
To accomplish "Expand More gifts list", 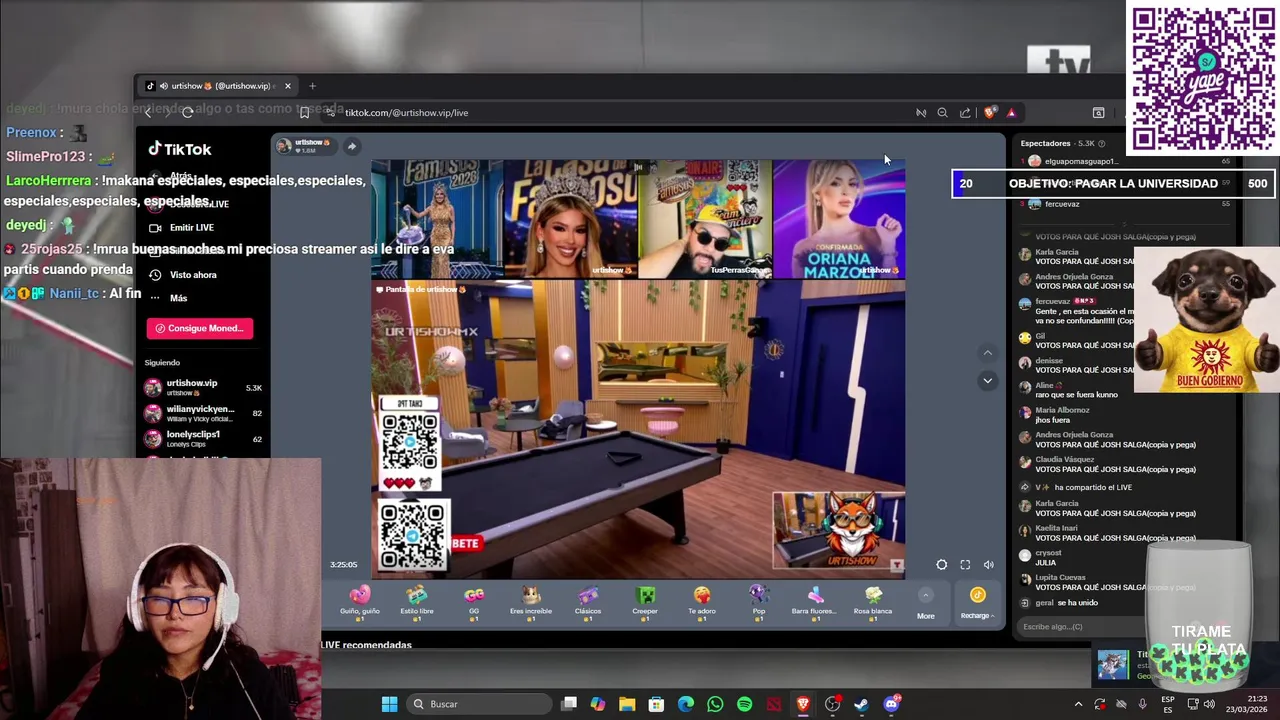I will (926, 604).
